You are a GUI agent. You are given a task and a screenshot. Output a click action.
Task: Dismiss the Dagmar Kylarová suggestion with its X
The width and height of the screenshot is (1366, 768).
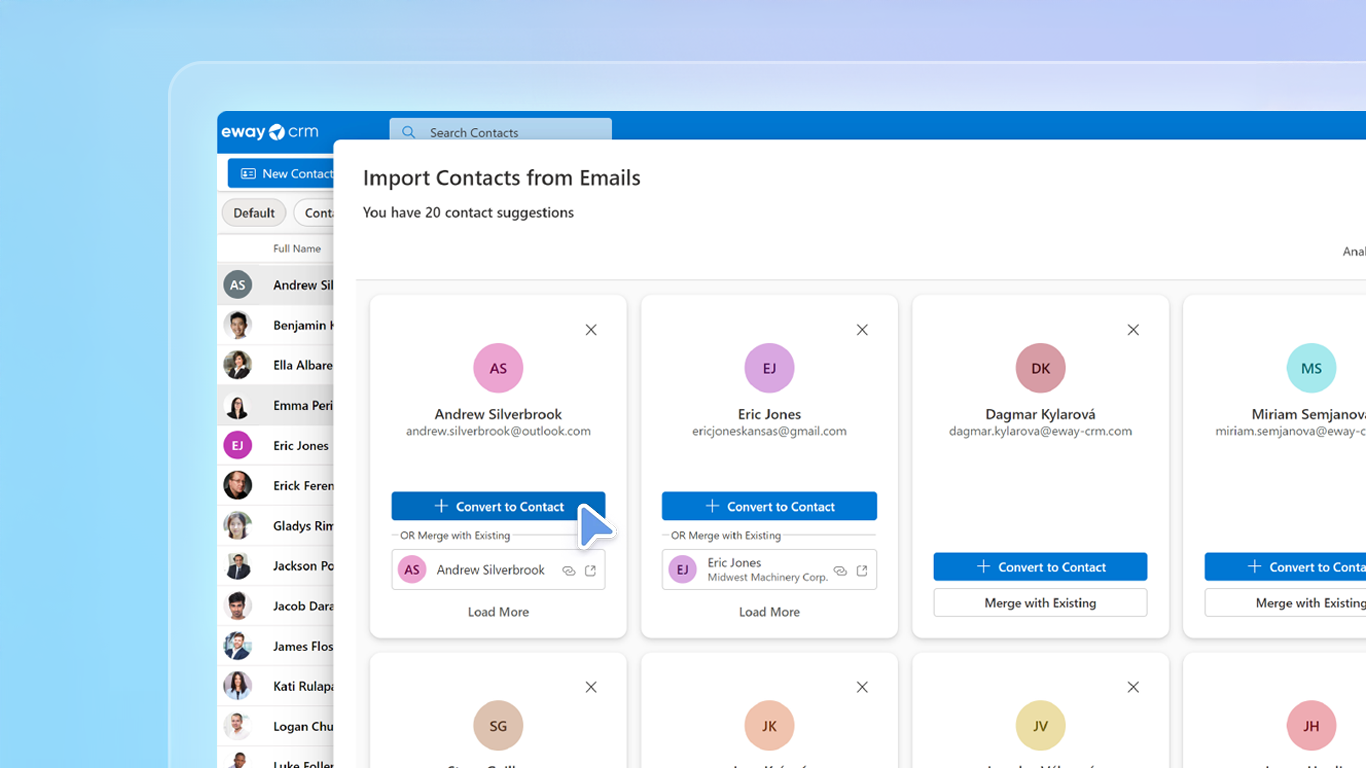(1133, 329)
